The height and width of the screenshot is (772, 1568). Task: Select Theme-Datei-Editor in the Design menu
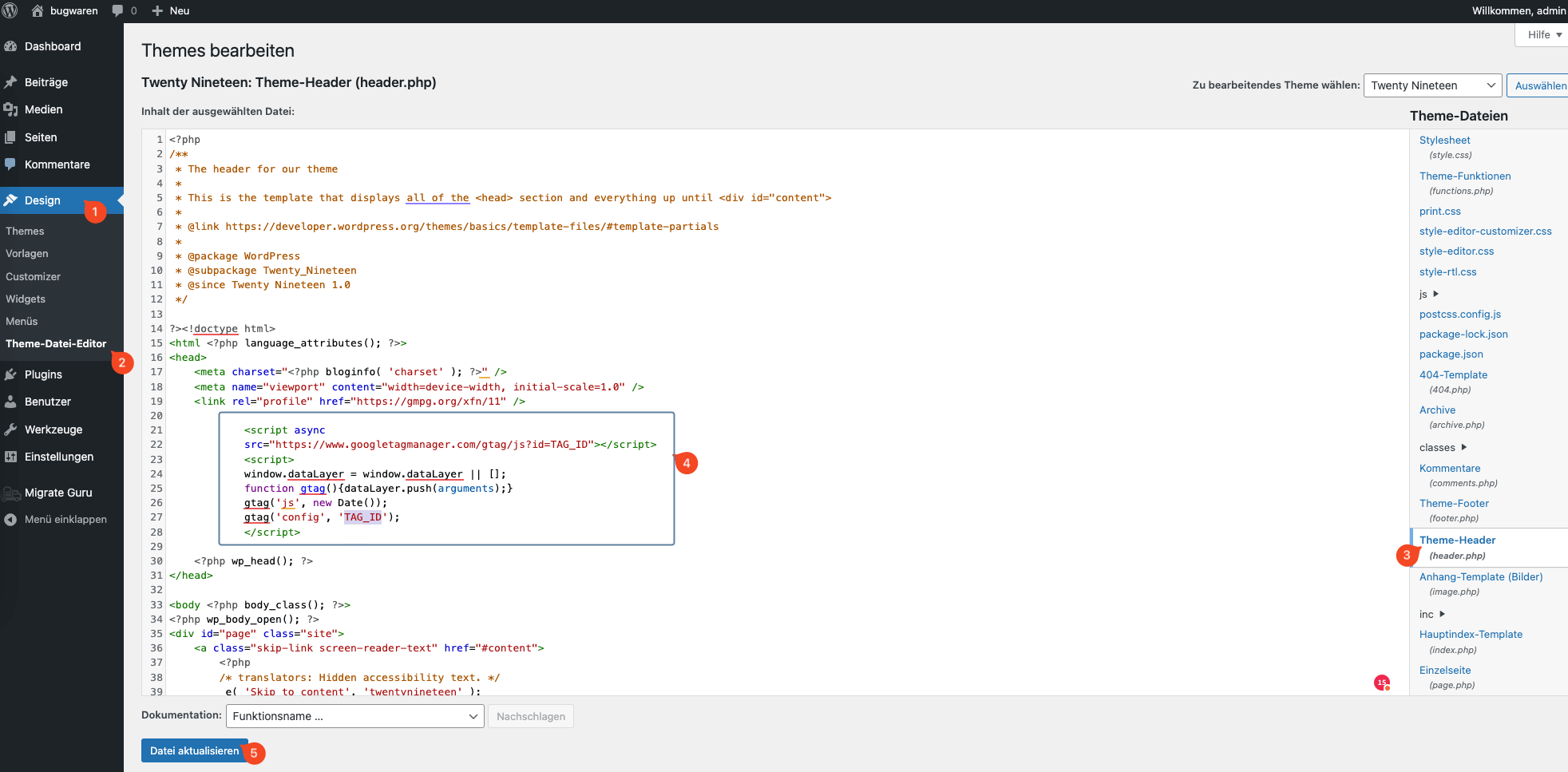pos(56,343)
